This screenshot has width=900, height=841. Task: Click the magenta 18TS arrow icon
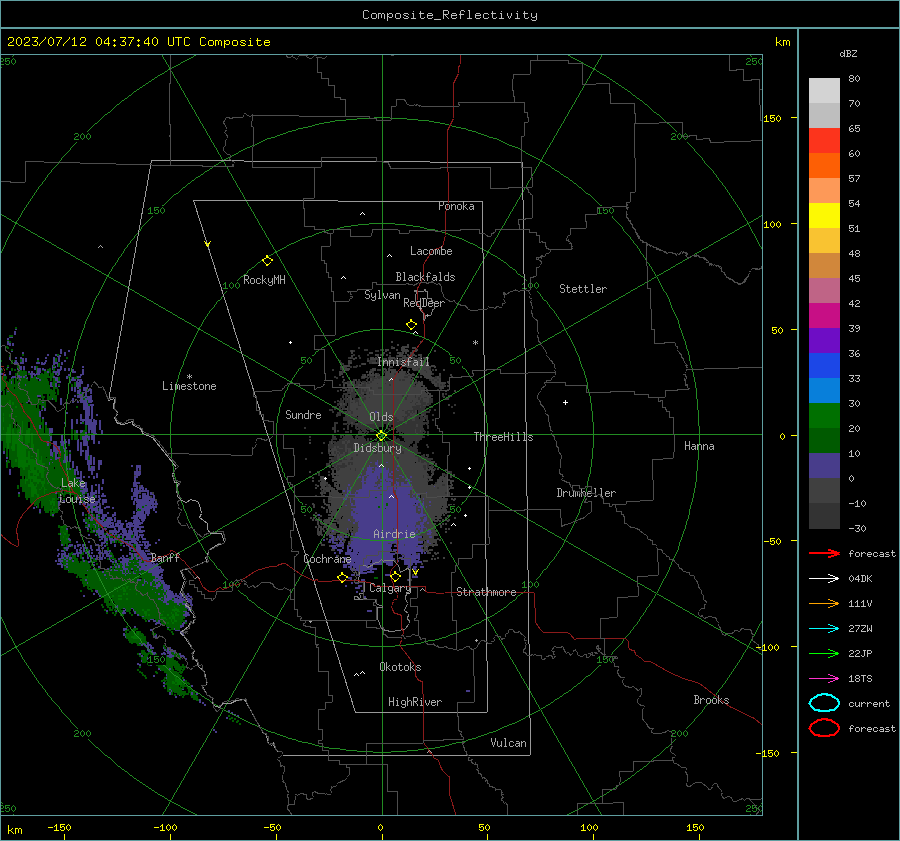coord(824,679)
